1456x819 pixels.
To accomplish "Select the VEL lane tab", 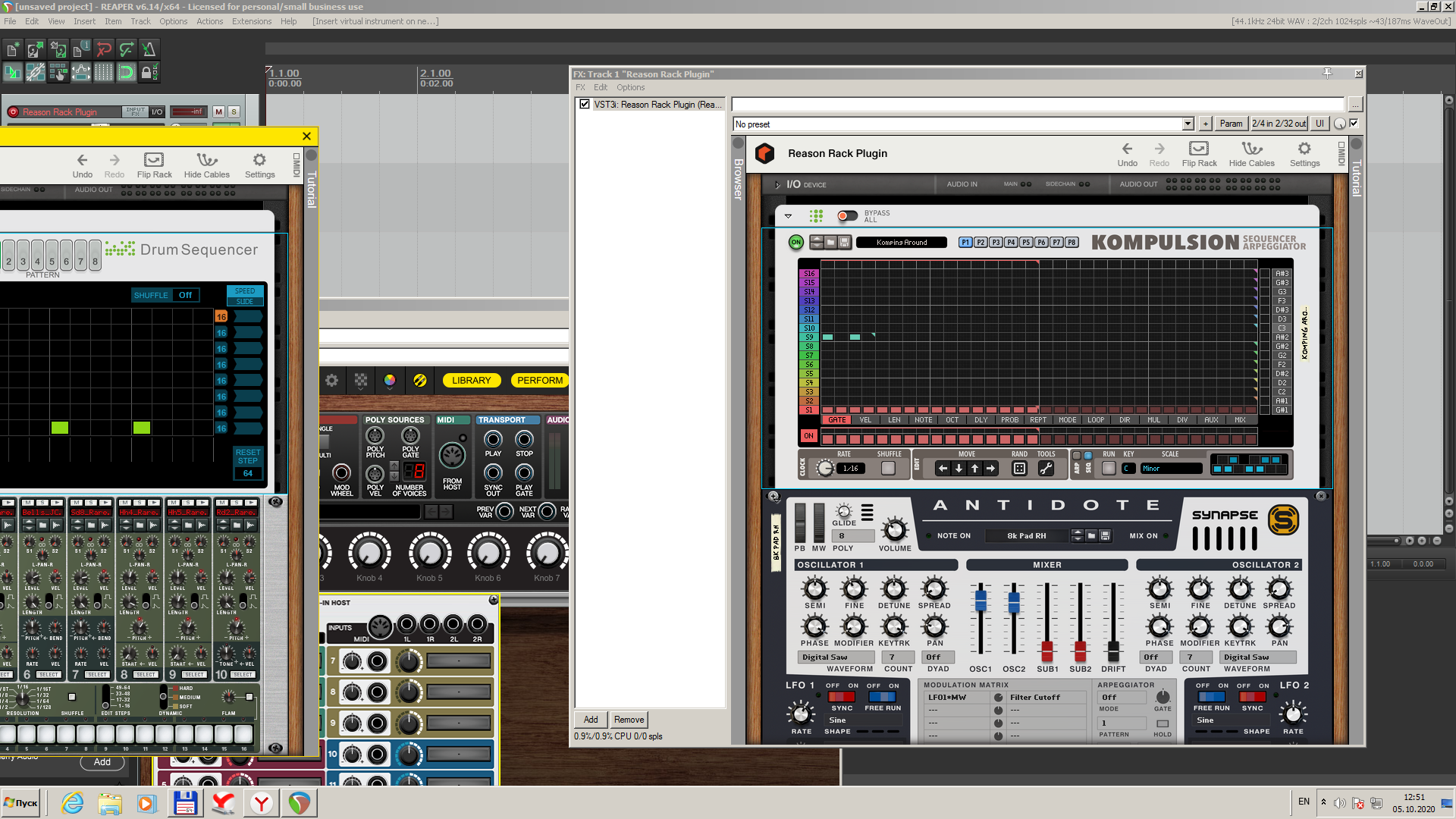I will [865, 420].
